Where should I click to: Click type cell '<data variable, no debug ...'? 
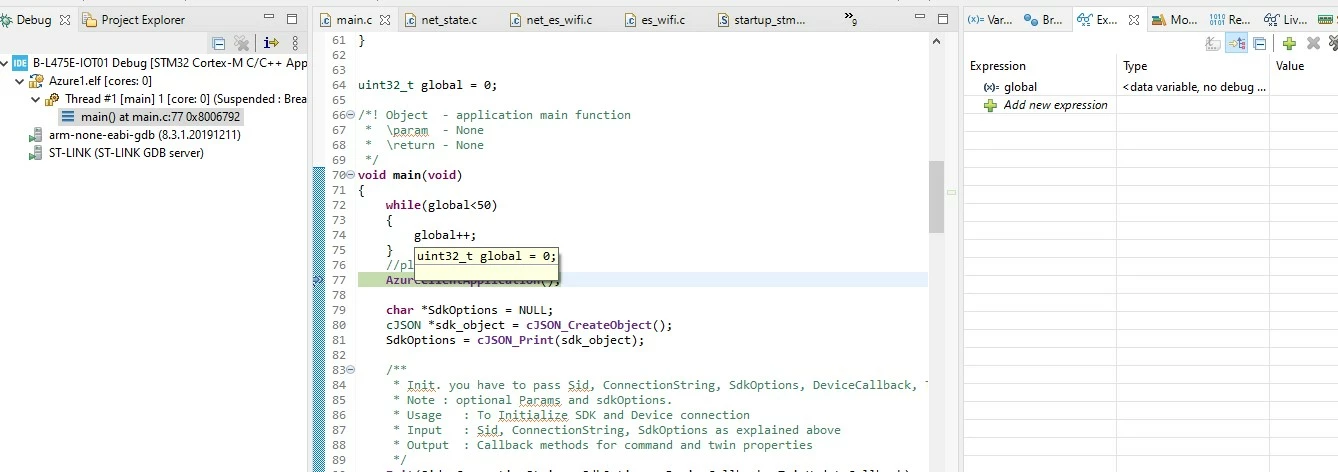(x=1194, y=87)
